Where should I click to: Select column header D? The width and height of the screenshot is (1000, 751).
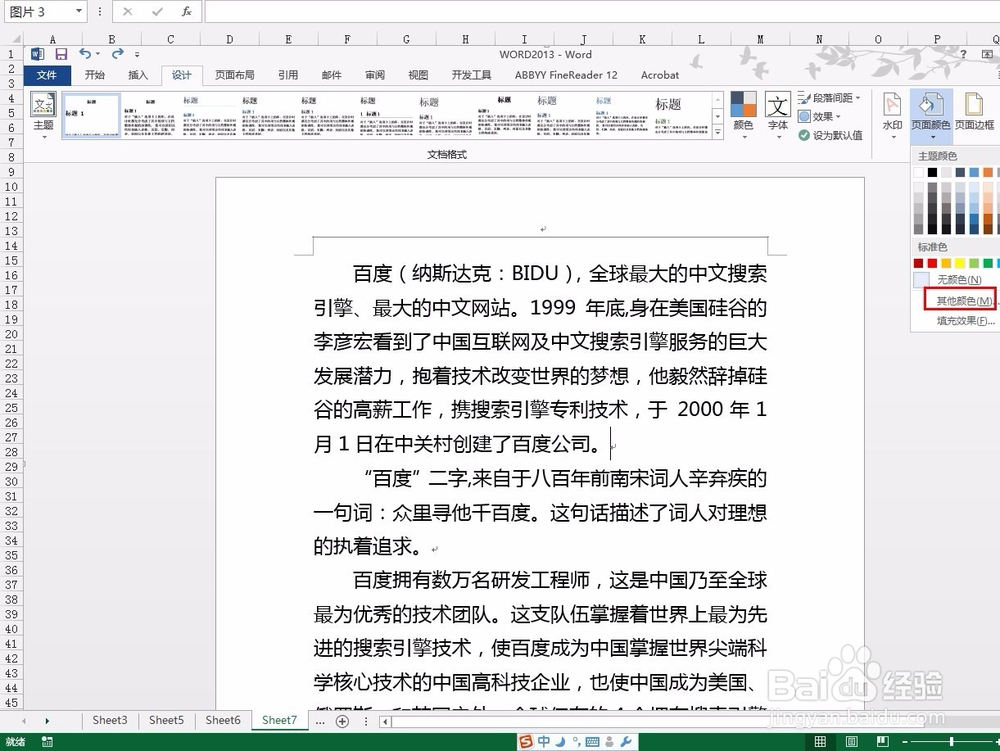tap(229, 40)
